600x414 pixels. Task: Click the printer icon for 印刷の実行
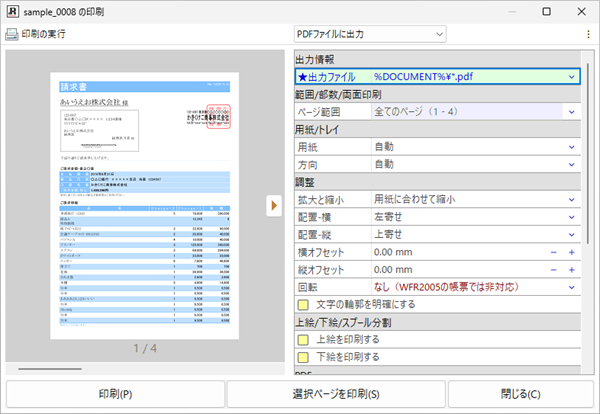pos(11,34)
